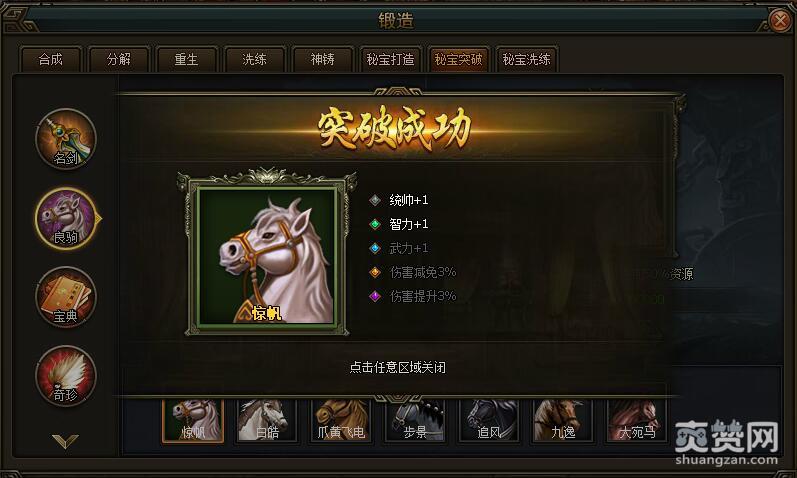The width and height of the screenshot is (797, 478).
Task: Close the 锻造 forge window
Action: click(780, 21)
